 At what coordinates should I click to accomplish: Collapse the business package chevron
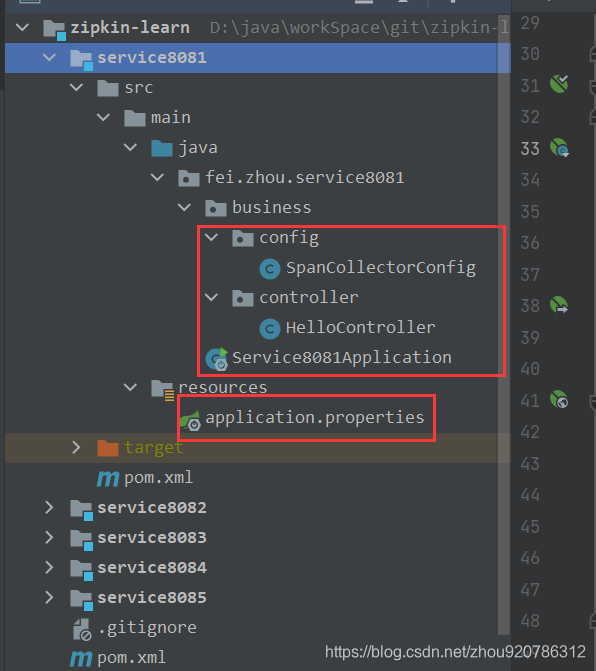(x=184, y=208)
